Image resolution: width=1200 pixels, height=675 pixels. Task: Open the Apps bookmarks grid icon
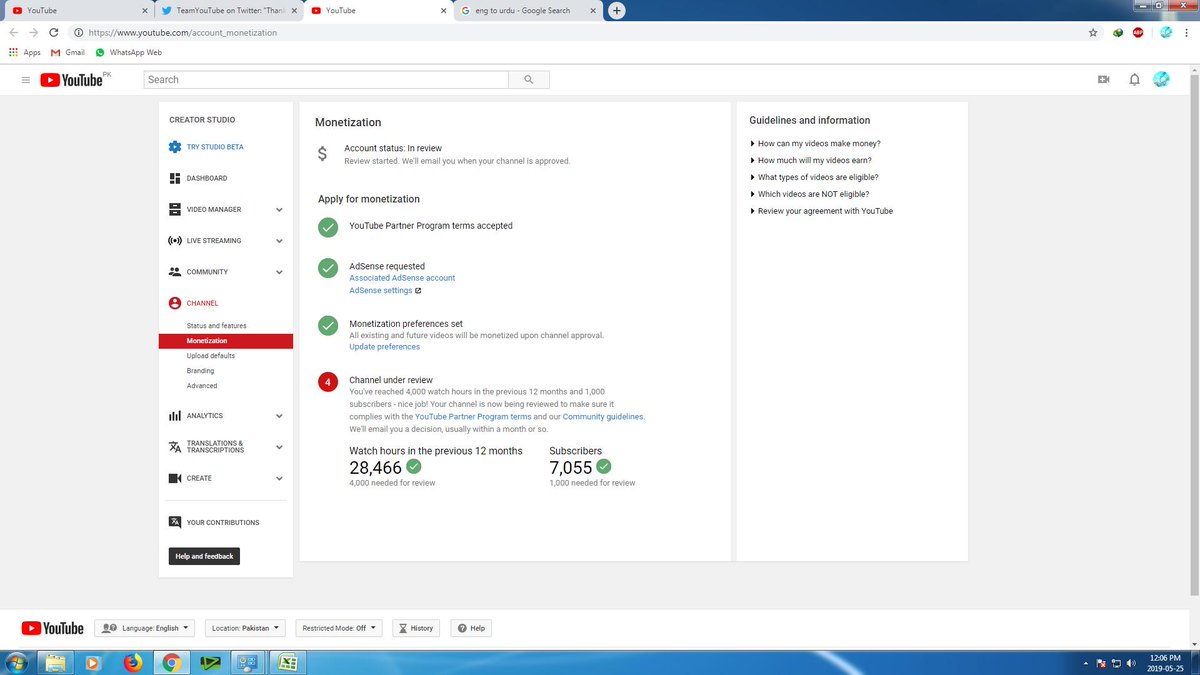13,52
